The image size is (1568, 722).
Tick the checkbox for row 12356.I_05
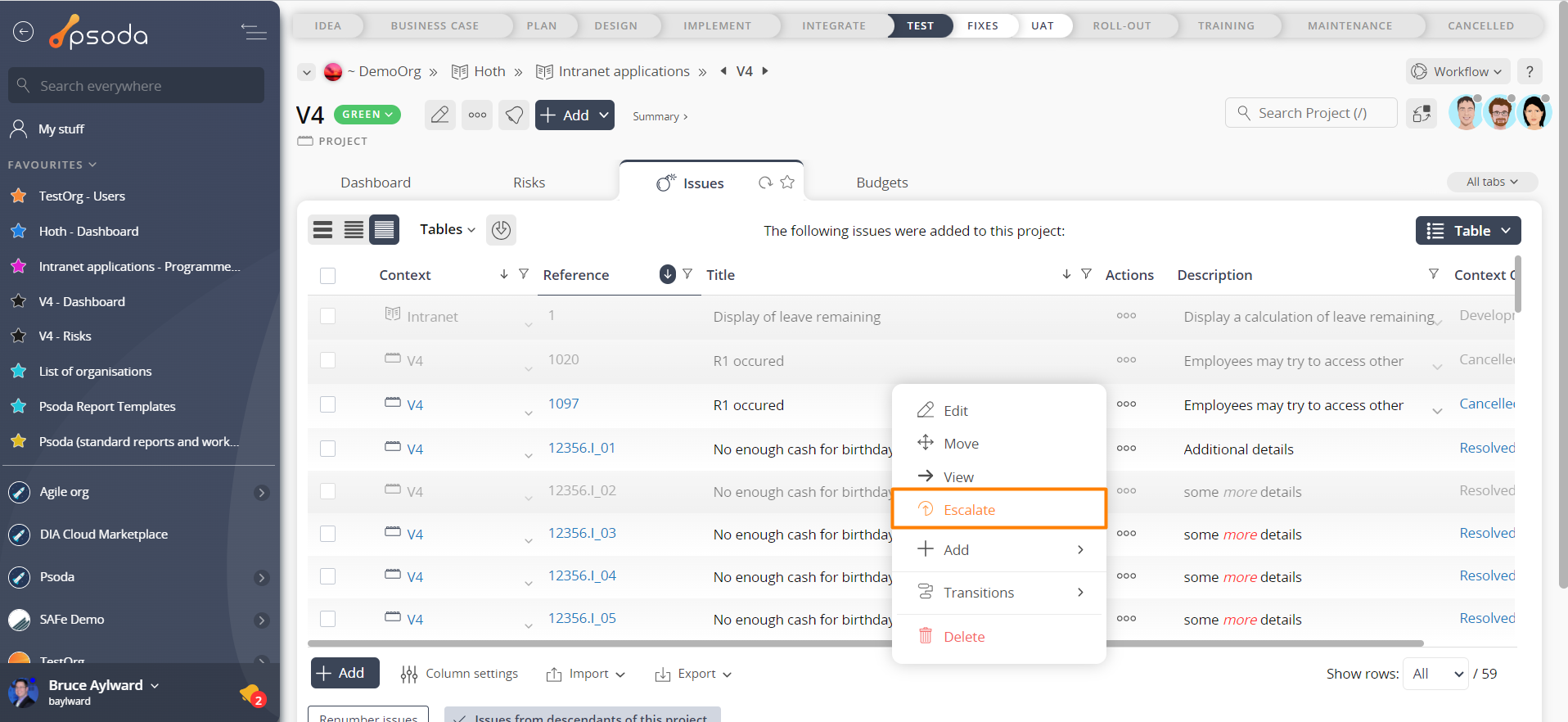[x=328, y=619]
